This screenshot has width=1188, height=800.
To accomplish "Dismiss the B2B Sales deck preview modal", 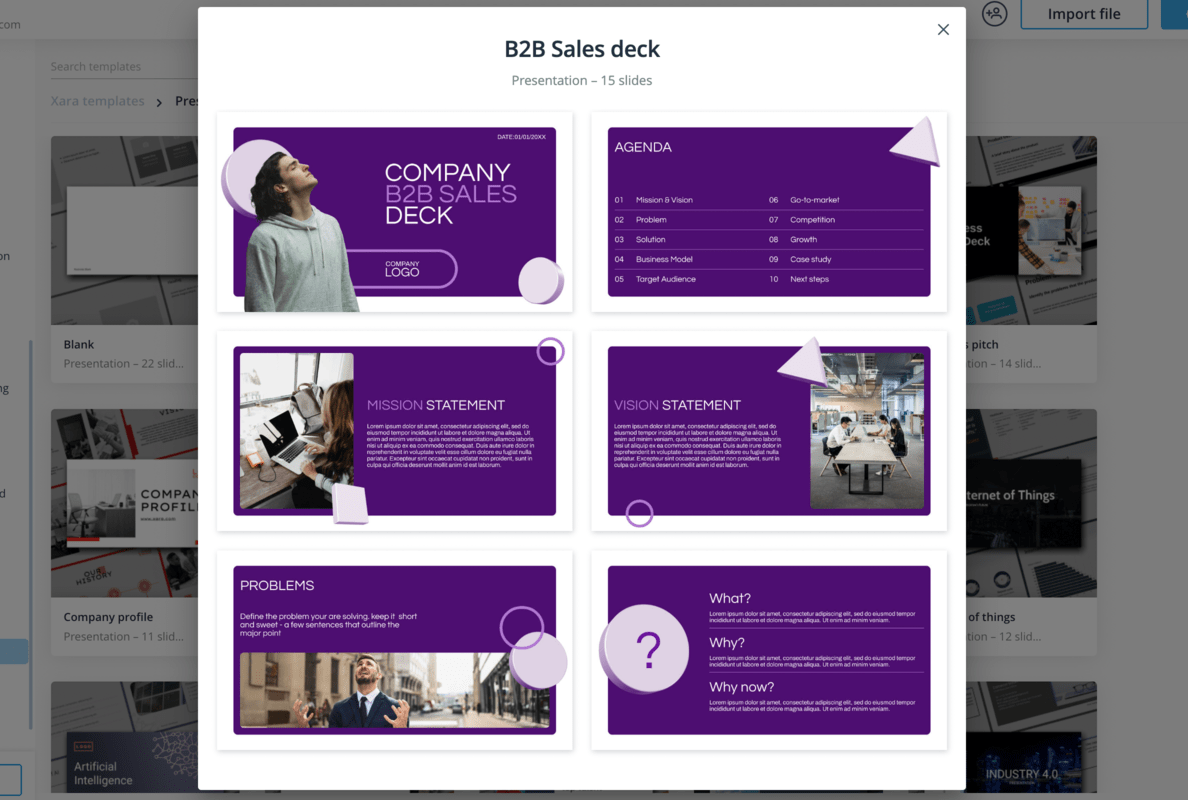I will click(x=942, y=29).
